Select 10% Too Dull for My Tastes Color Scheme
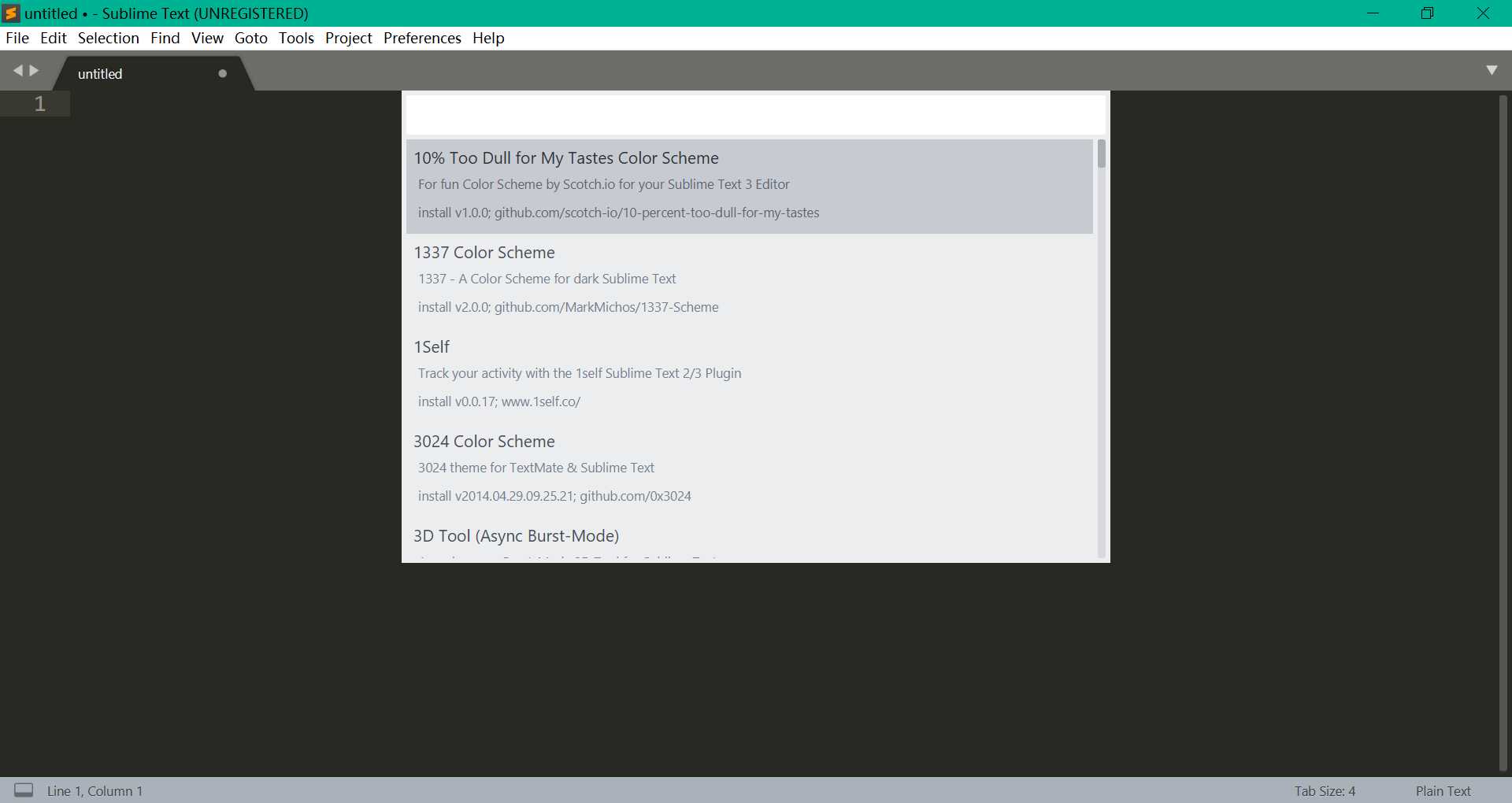The image size is (1512, 803). 749,186
